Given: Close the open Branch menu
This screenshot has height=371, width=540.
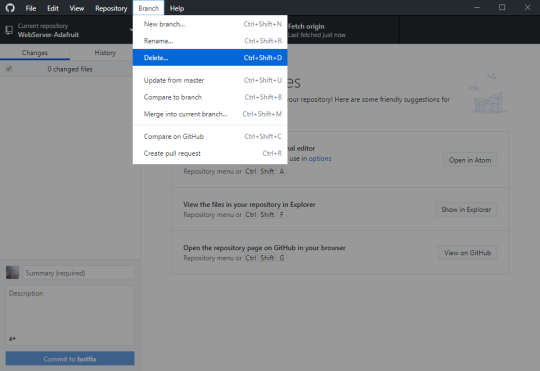Looking at the screenshot, I should pos(148,8).
